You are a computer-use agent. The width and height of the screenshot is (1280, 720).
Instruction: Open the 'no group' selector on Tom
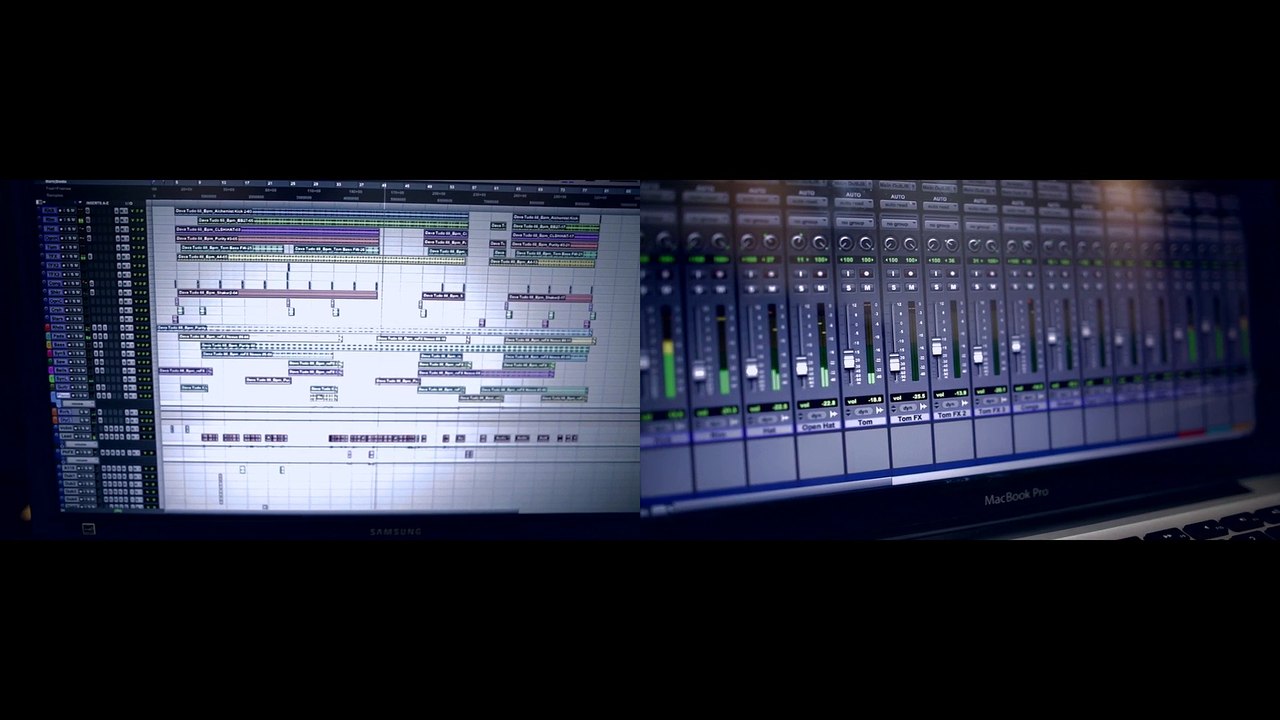pos(855,222)
